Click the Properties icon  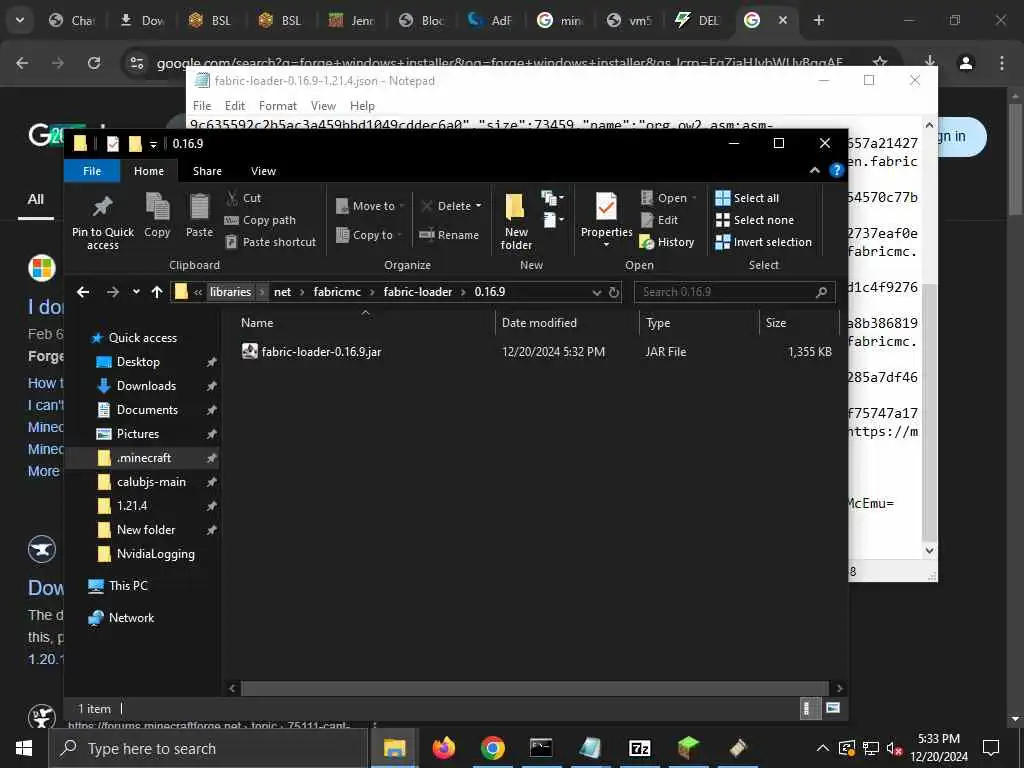(606, 207)
